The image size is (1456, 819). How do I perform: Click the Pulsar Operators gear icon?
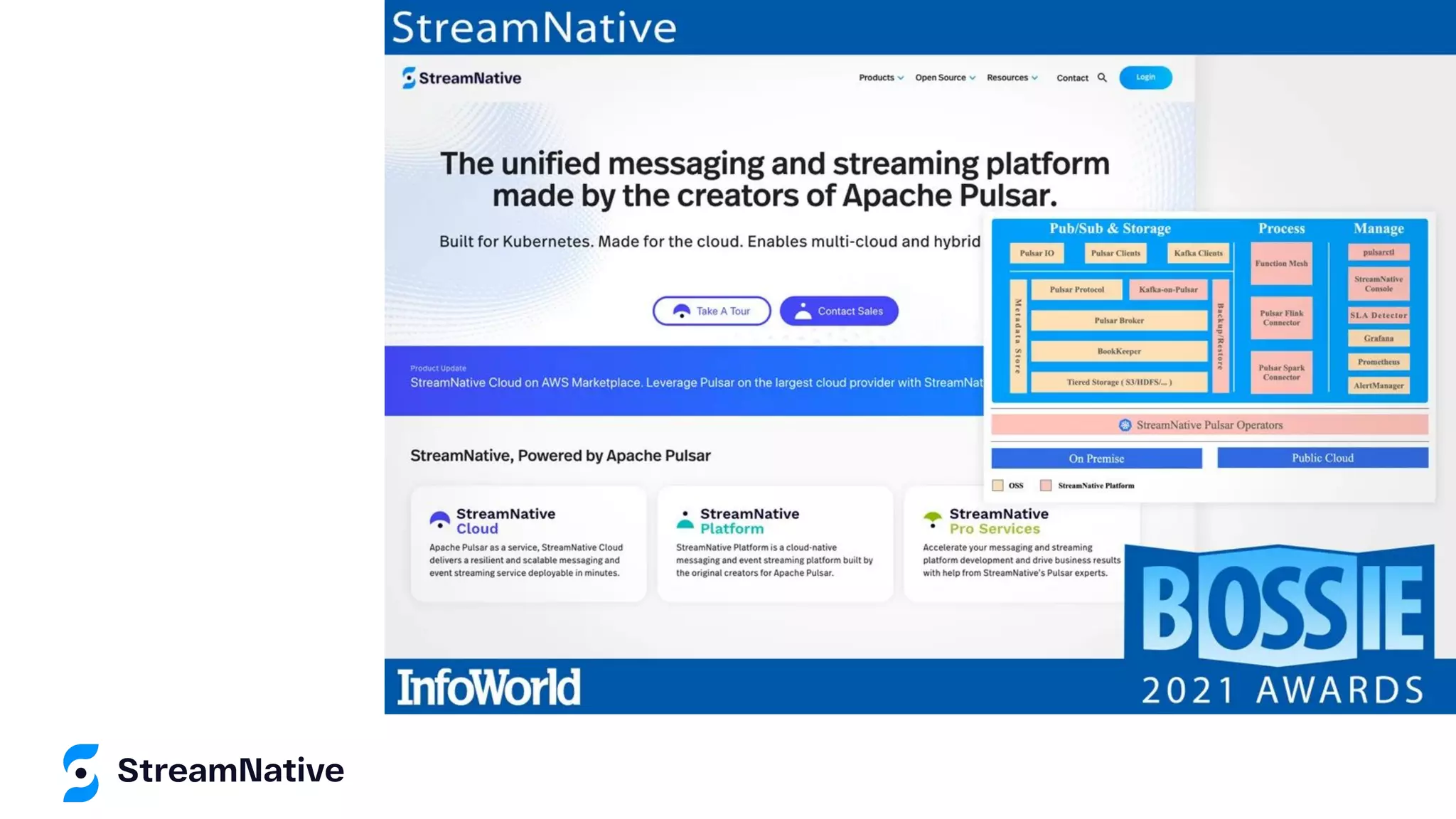[x=1125, y=425]
